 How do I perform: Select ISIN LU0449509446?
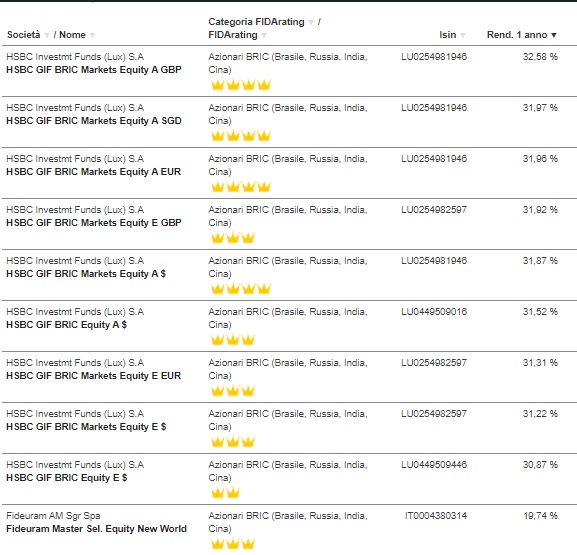tap(434, 464)
